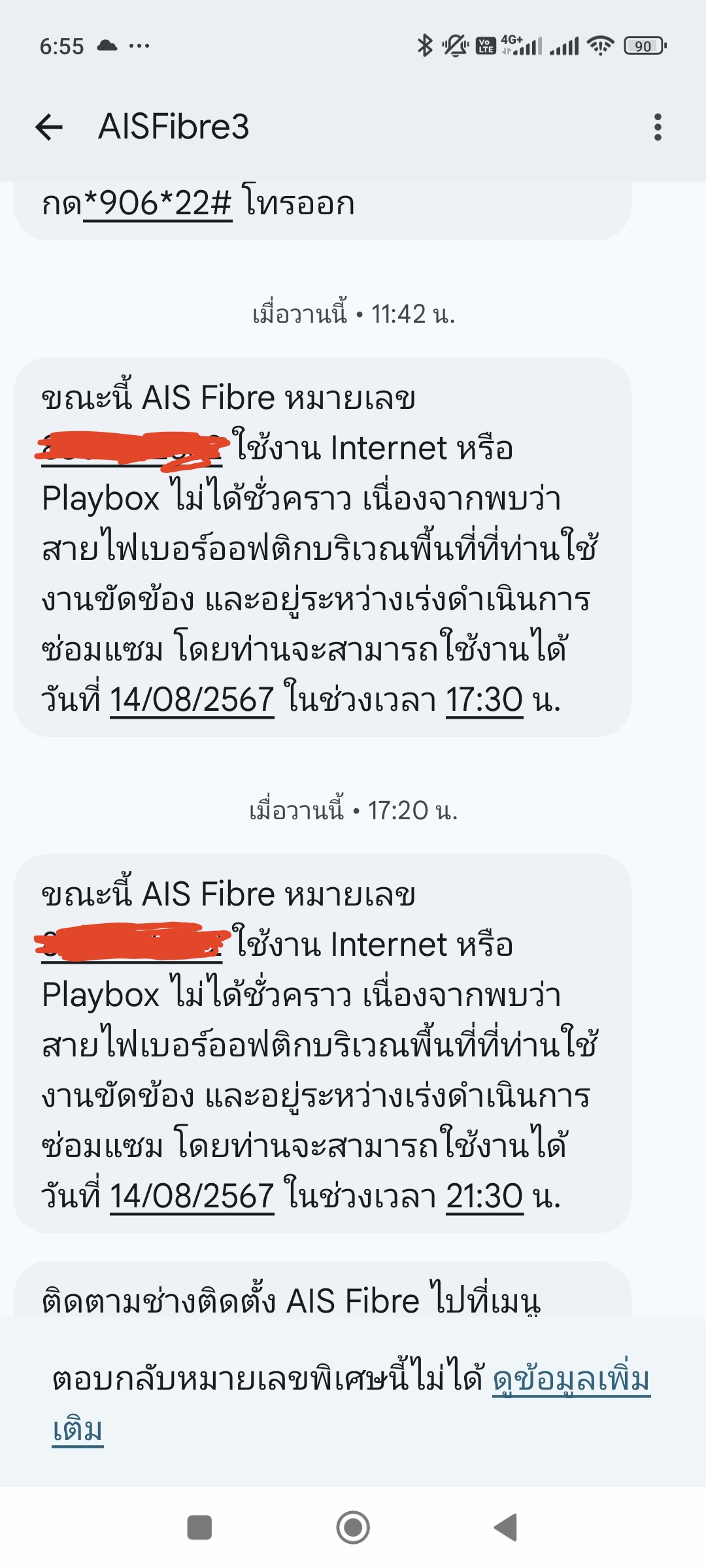
Task: Tap the 21:30 time link
Action: [484, 1196]
